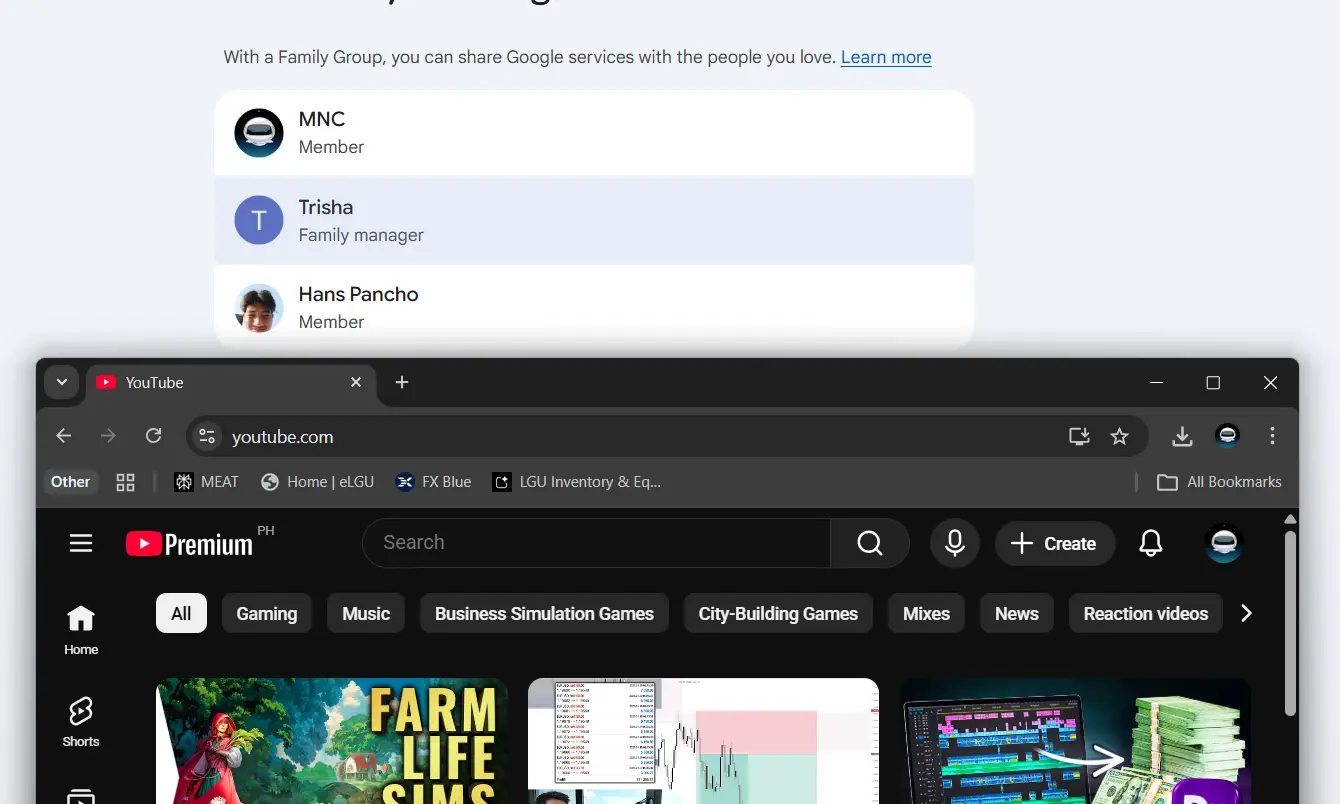The height and width of the screenshot is (804, 1340).
Task: Open Chrome three-dot menu
Action: (1272, 436)
